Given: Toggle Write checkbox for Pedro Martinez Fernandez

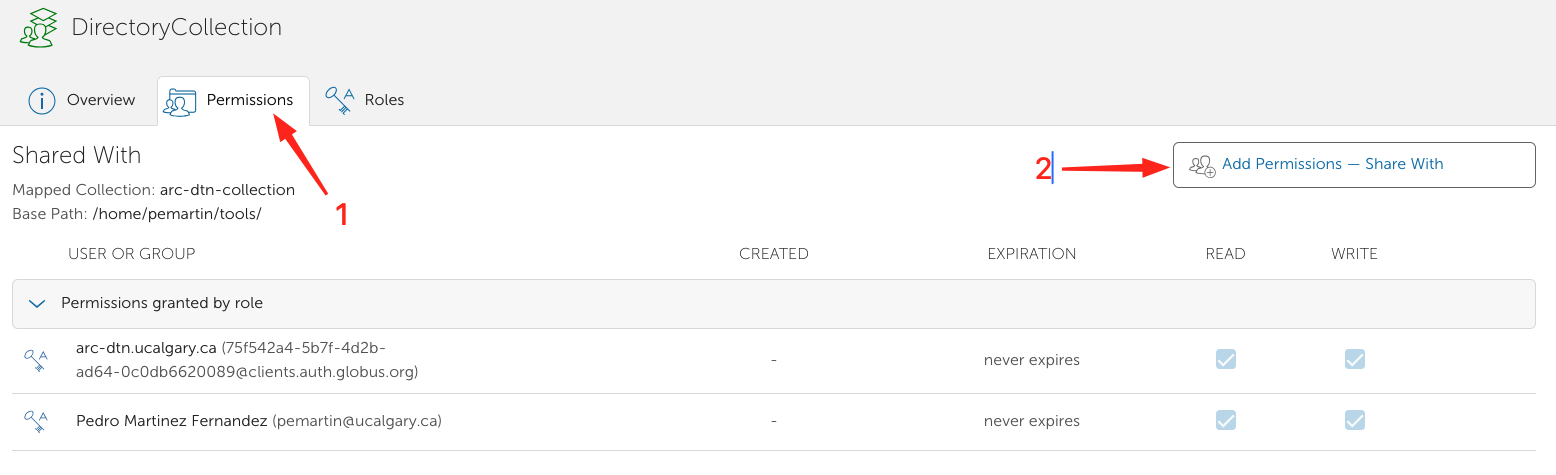Looking at the screenshot, I should click(x=1354, y=421).
